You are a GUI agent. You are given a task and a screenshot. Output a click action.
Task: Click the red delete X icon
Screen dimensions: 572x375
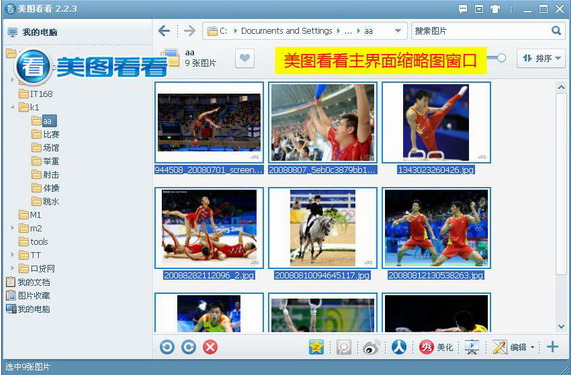coord(210,347)
